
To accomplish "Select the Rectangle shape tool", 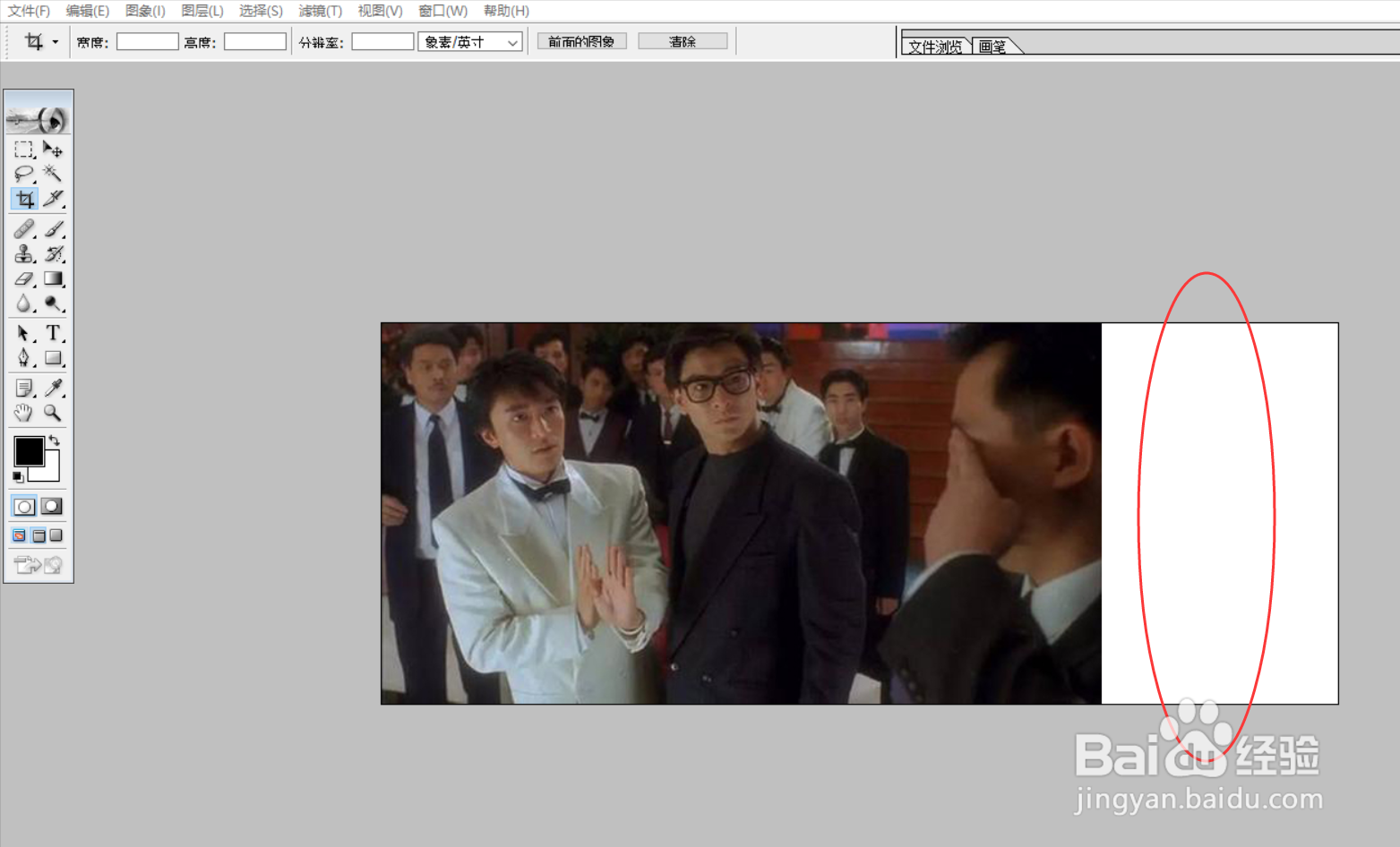I will [x=53, y=358].
